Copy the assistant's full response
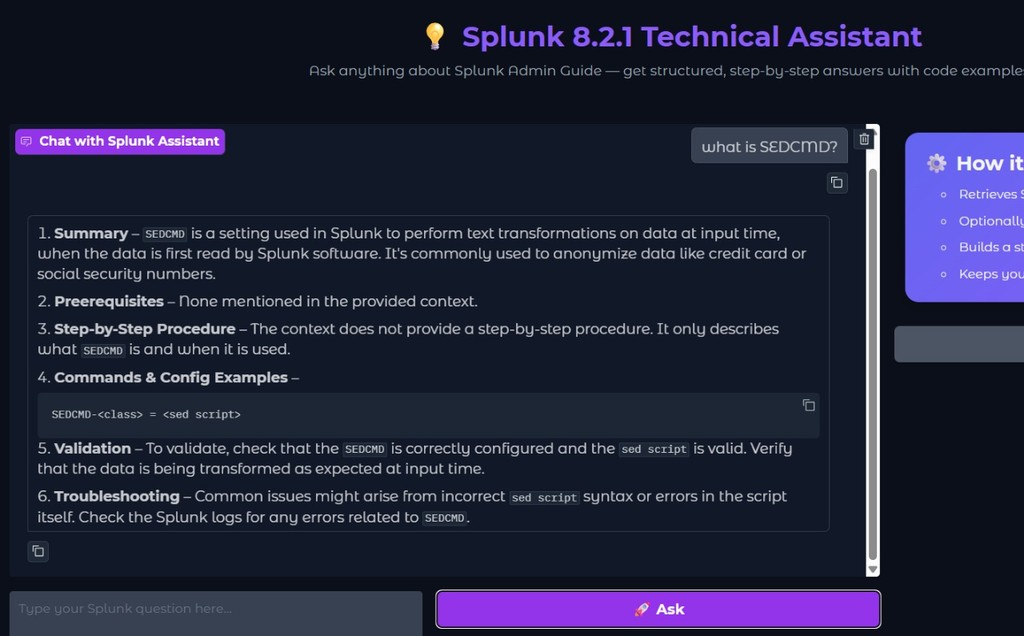The image size is (1024, 636). 38,551
